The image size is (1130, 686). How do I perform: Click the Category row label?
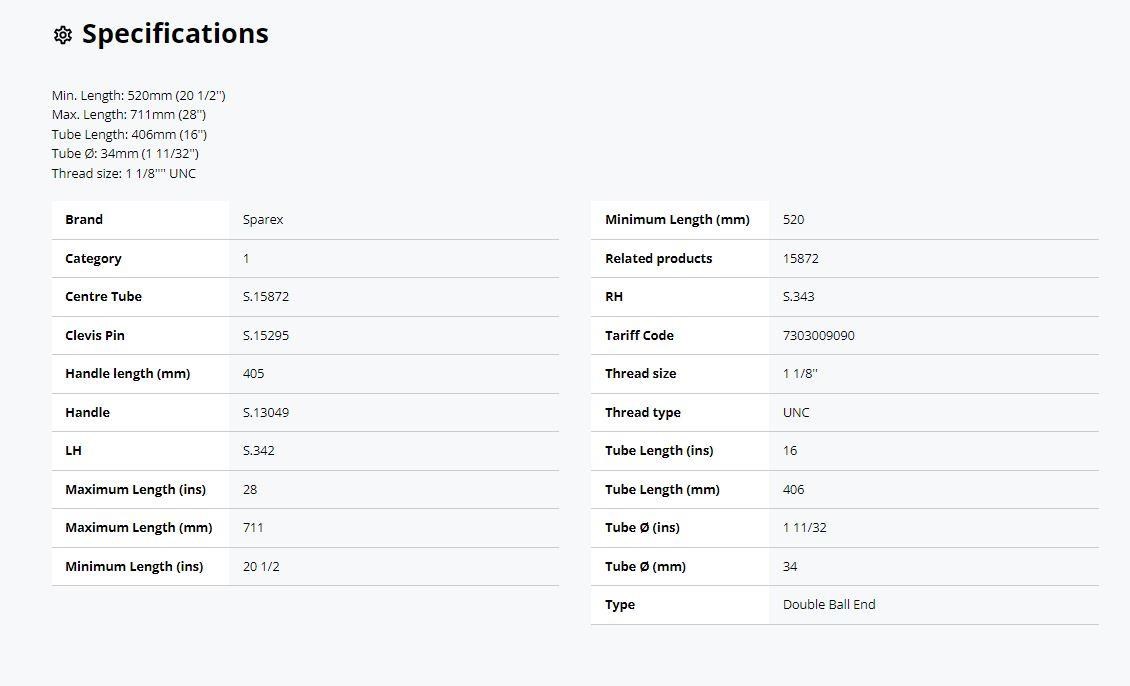pyautogui.click(x=93, y=258)
